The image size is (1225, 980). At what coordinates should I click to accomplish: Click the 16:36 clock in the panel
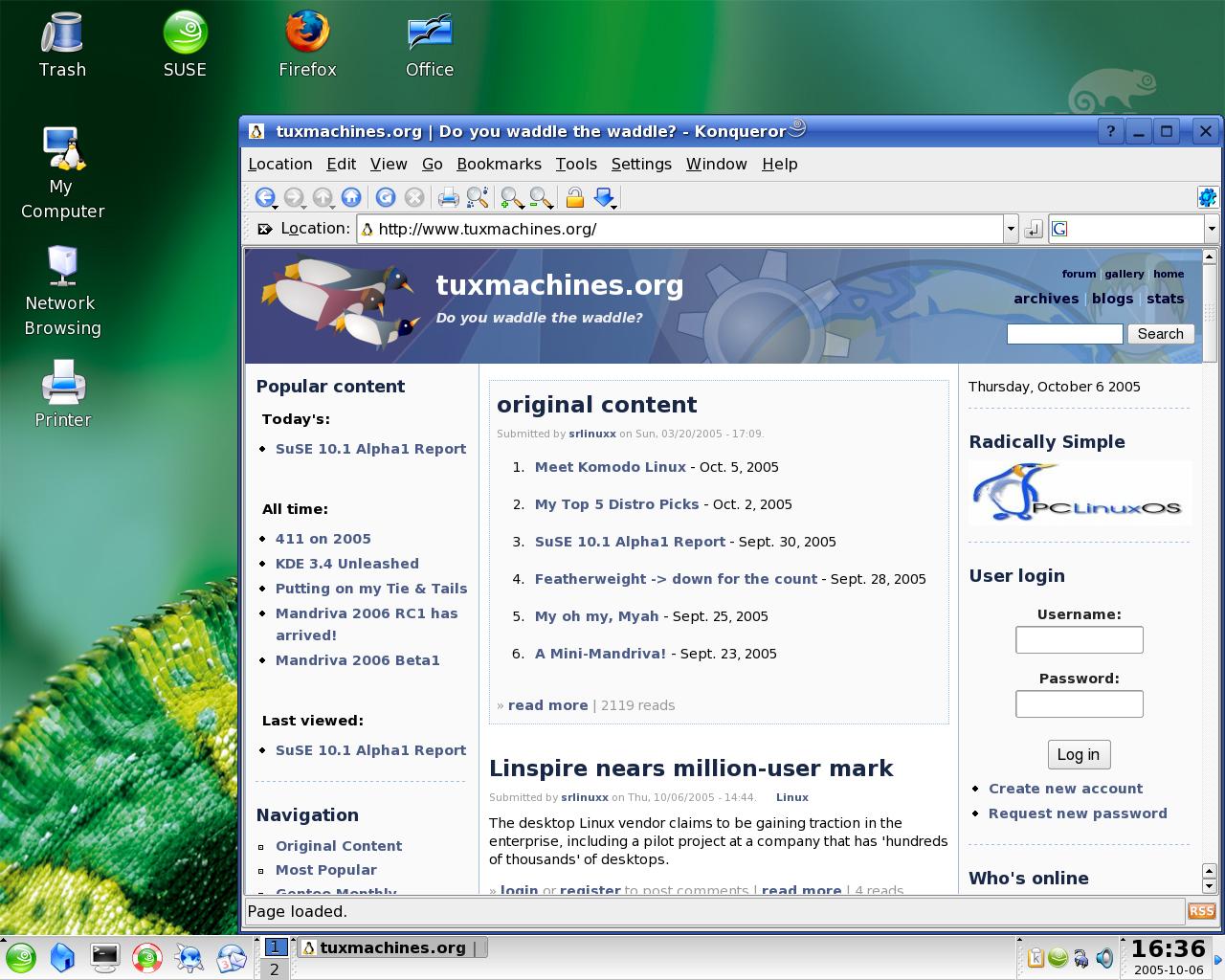click(1168, 948)
